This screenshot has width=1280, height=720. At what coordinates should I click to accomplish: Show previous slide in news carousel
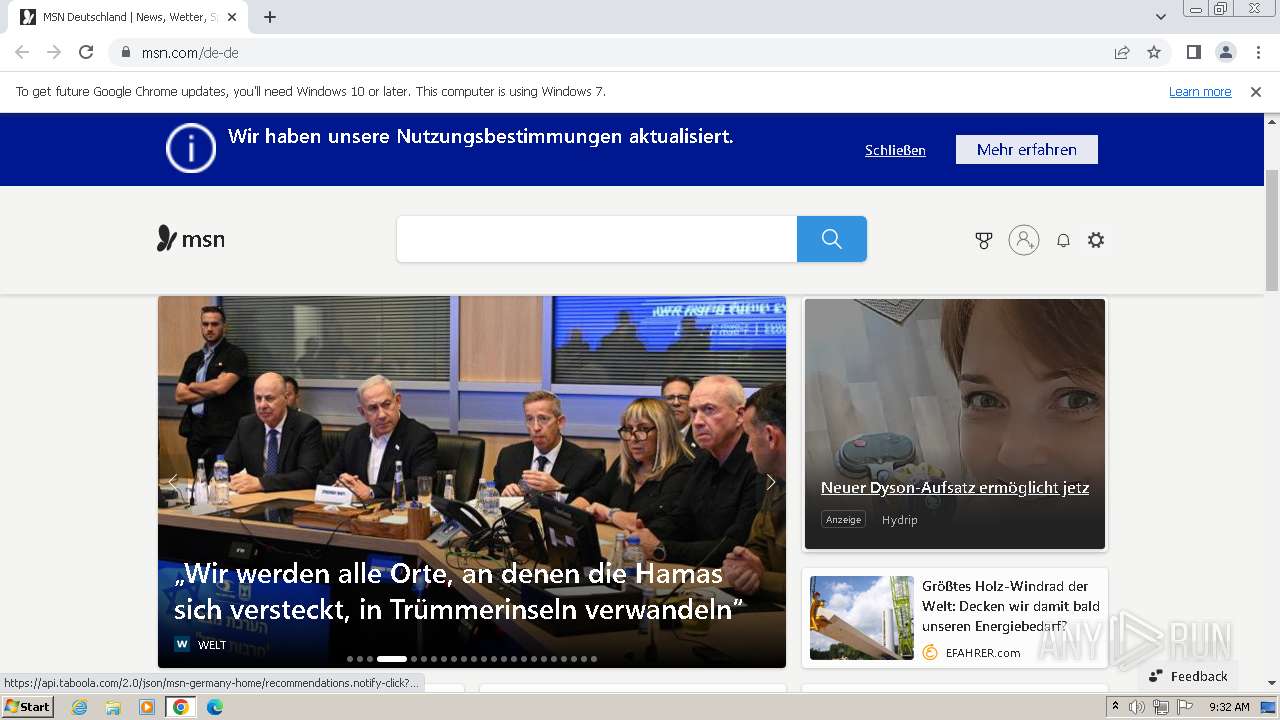click(173, 482)
